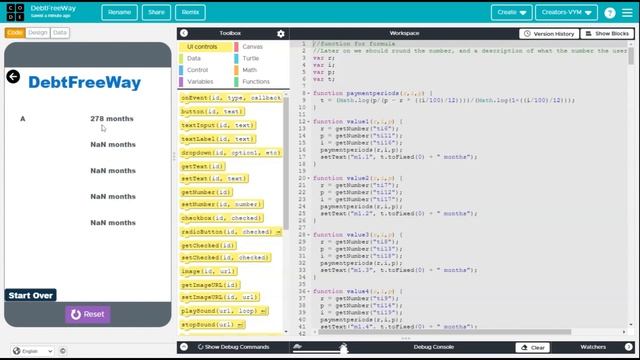Fold function paymentperiods at line 8

click(x=309, y=93)
